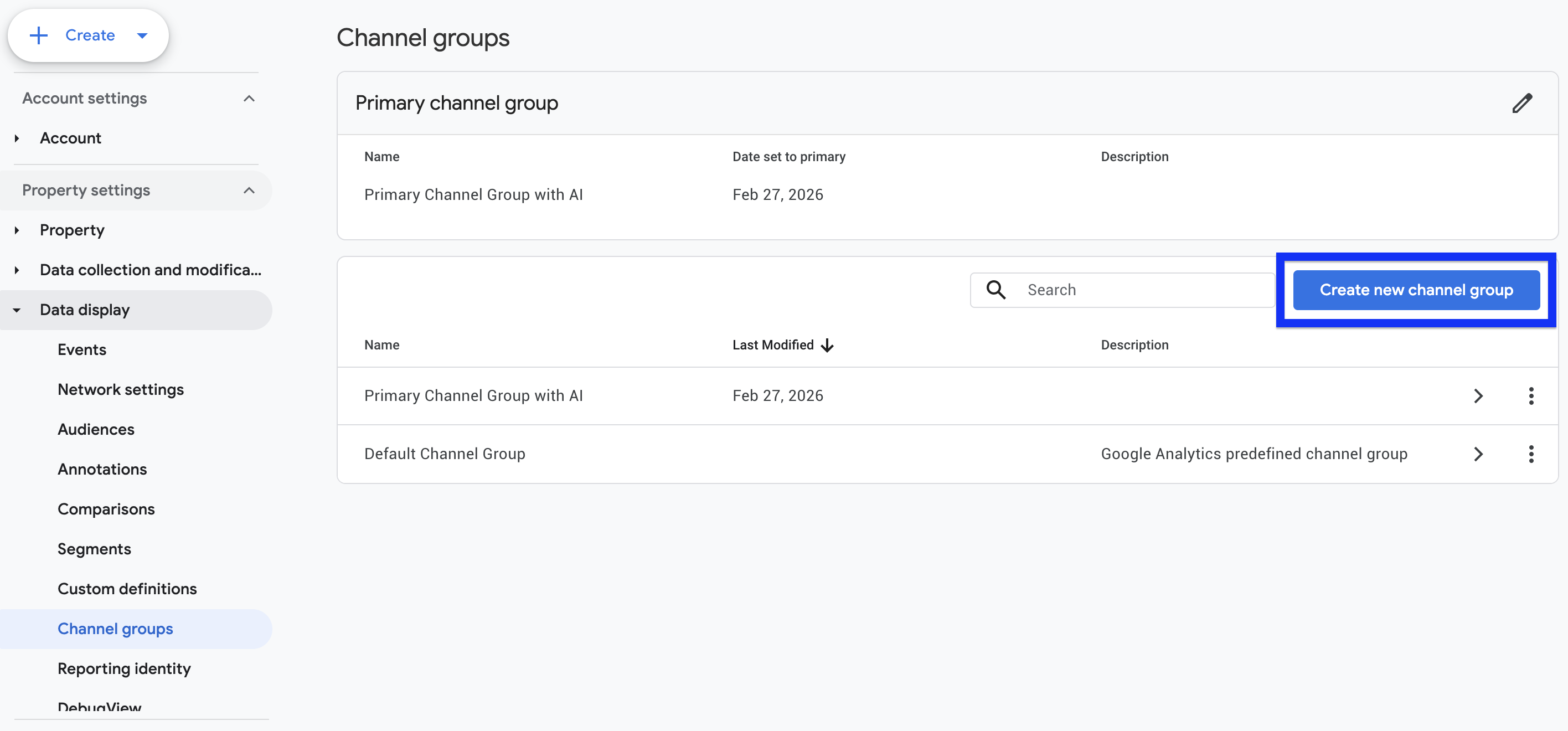
Task: Click the Name header in channel groups list
Action: coord(381,345)
